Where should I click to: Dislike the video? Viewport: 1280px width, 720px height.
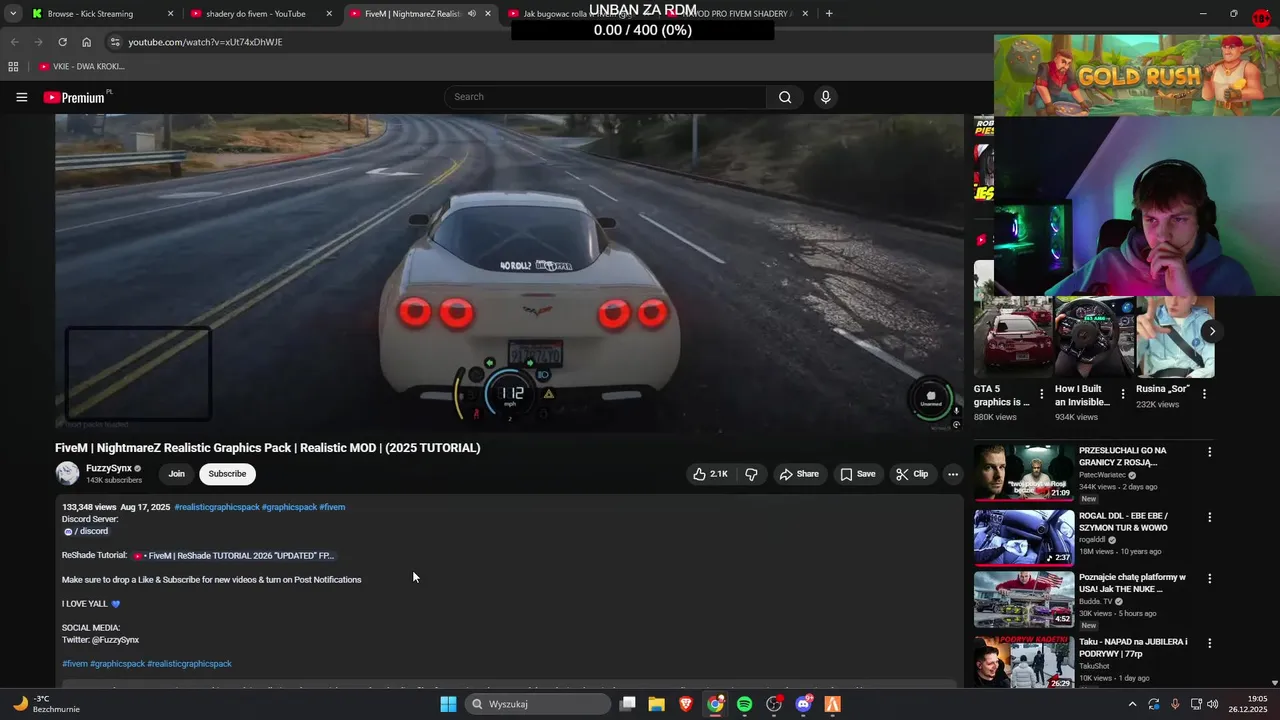751,474
